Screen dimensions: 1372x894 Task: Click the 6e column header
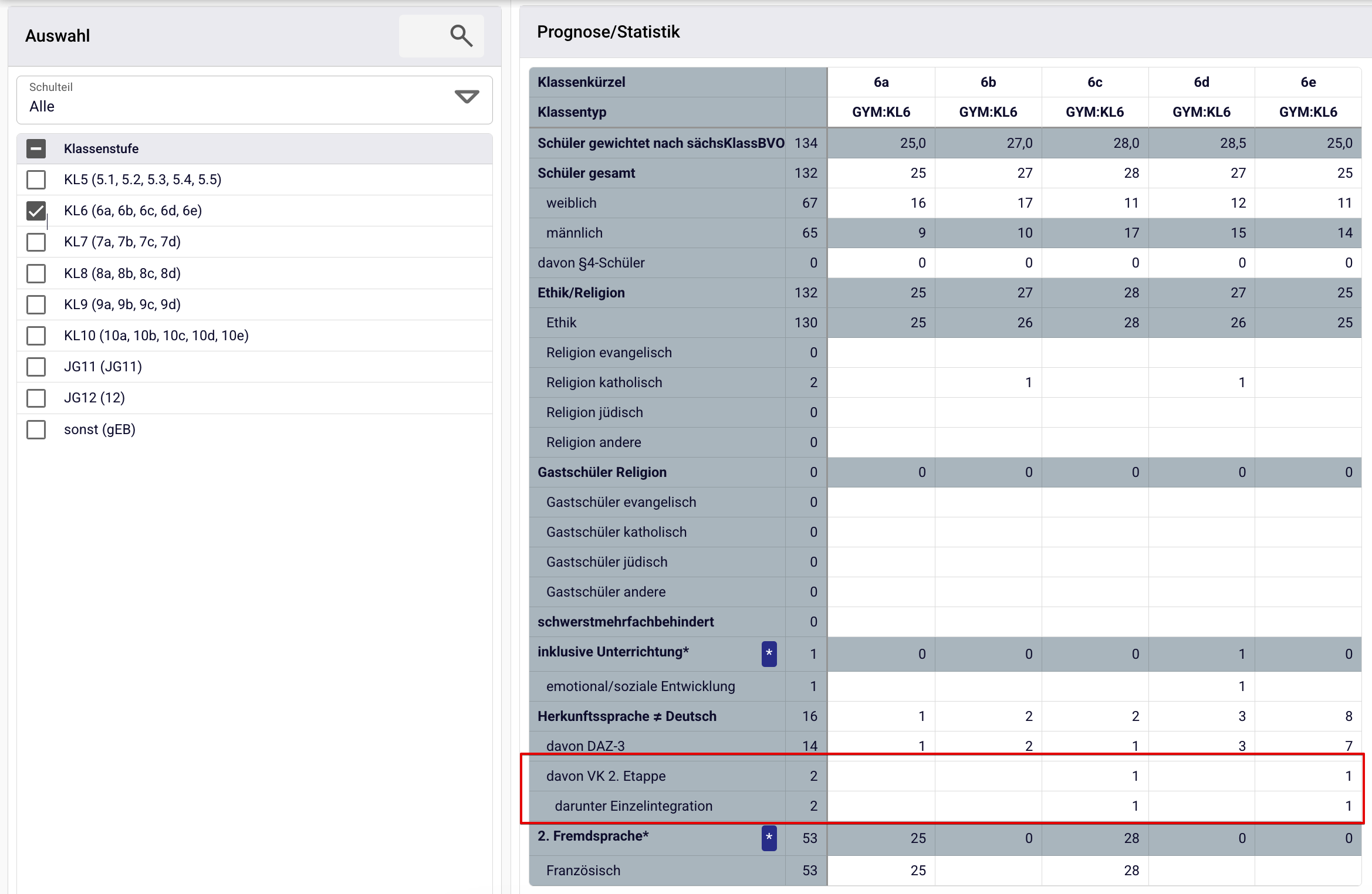pos(1307,82)
